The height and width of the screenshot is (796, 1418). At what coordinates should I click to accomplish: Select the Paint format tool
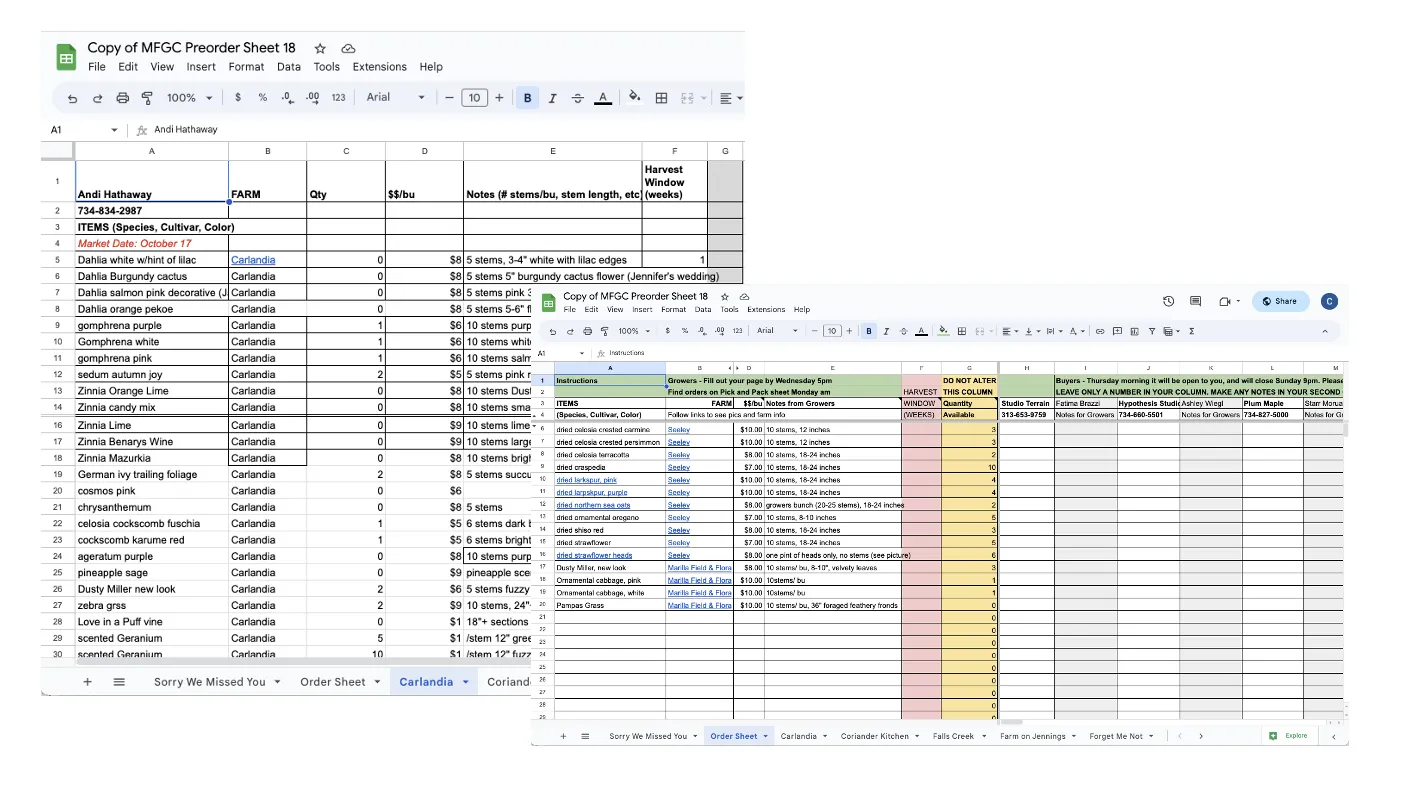pyautogui.click(x=147, y=97)
